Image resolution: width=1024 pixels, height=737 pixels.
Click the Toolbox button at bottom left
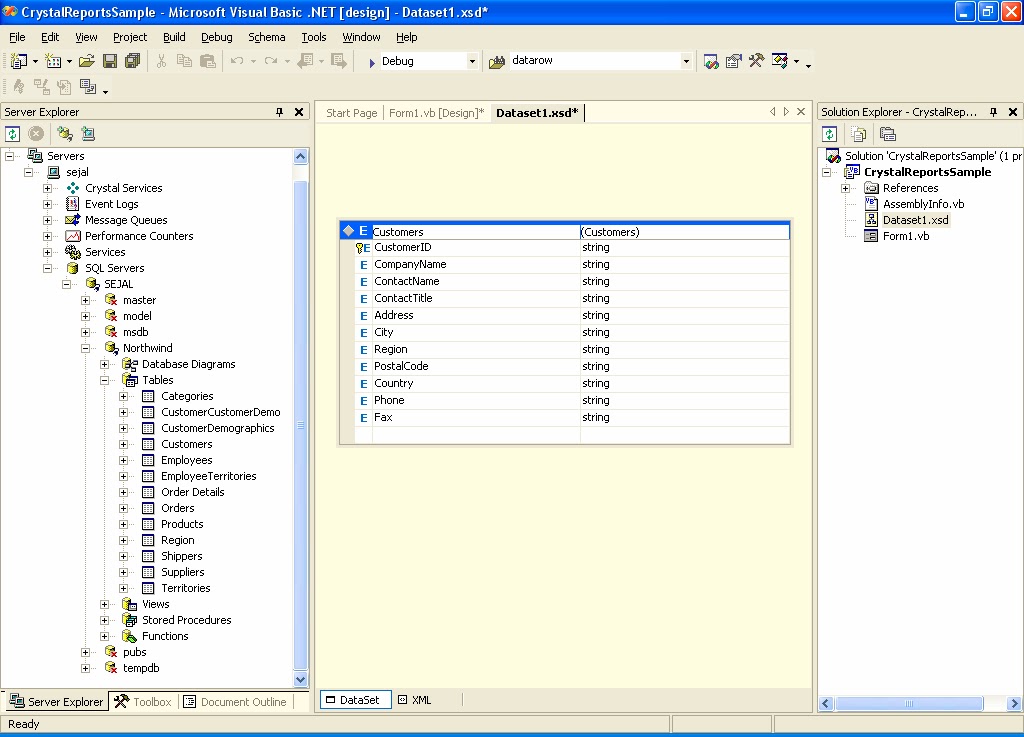pos(143,701)
